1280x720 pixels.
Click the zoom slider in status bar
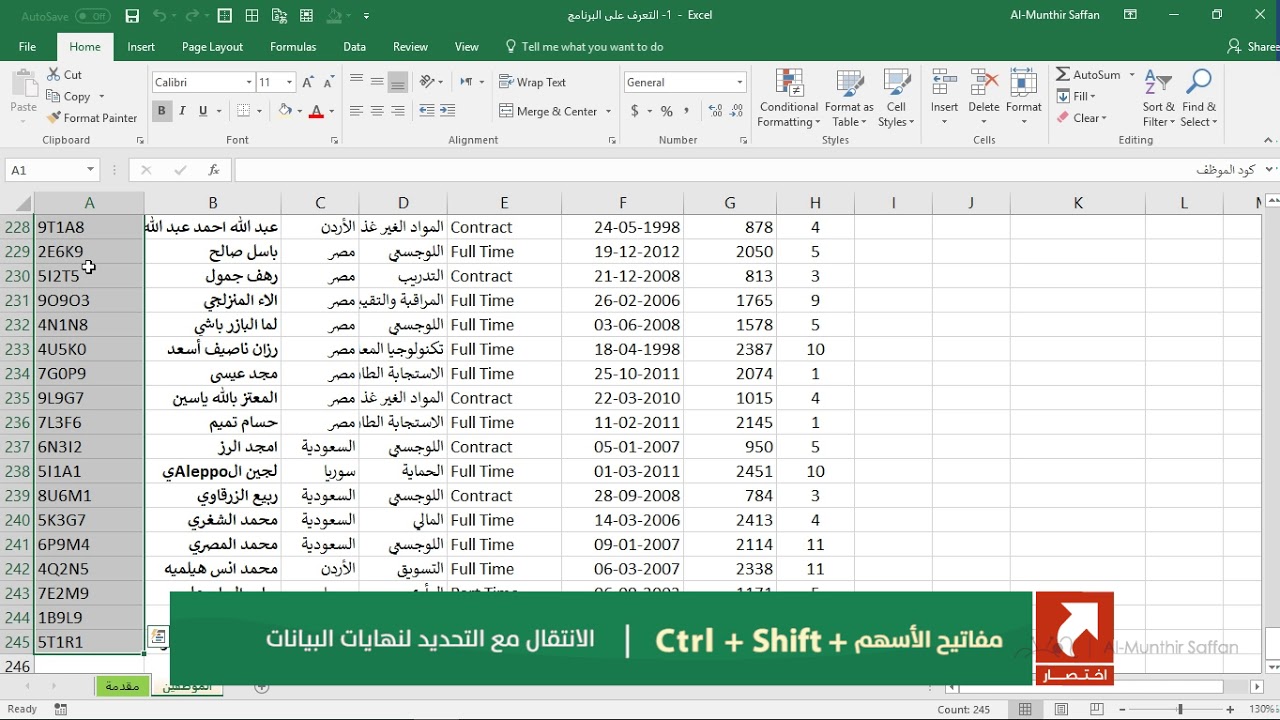tap(1181, 709)
